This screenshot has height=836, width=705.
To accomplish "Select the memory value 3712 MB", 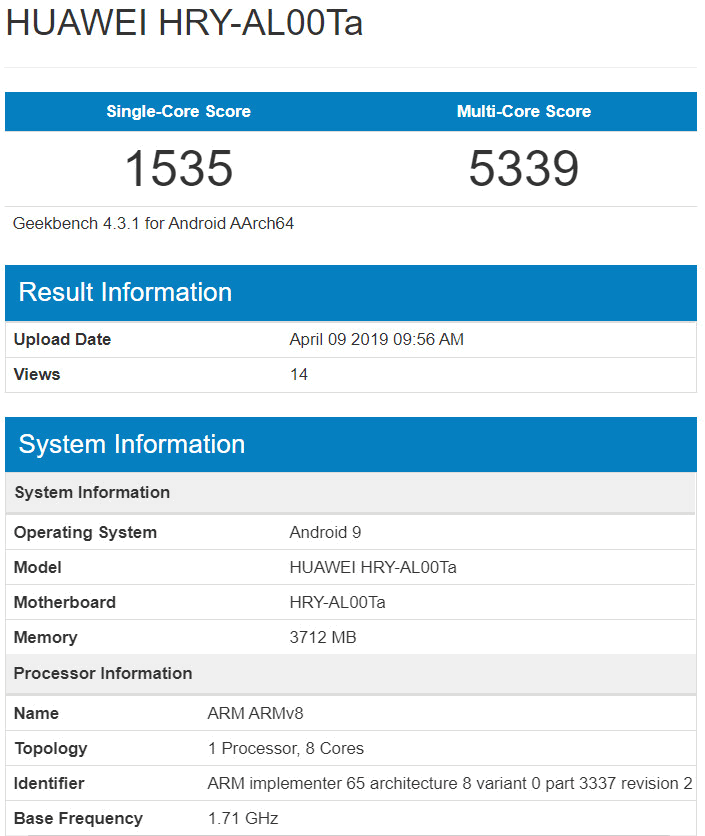I will (323, 638).
